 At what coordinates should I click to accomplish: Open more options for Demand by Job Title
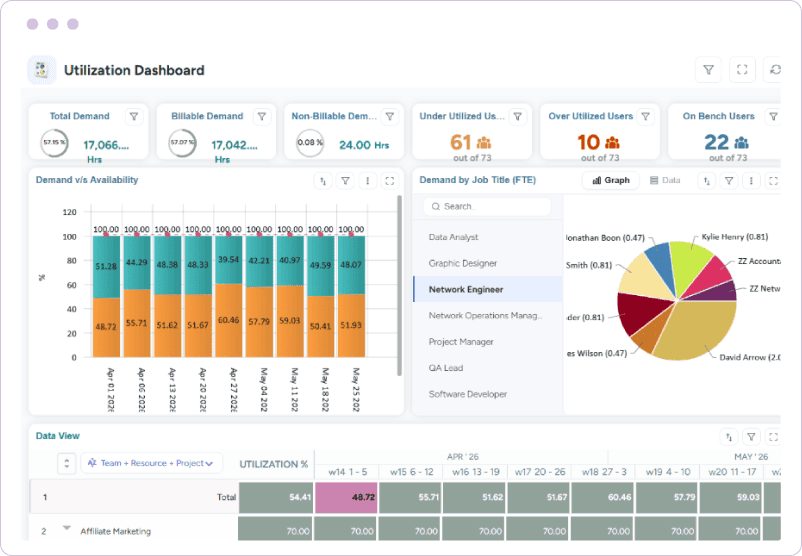(751, 181)
